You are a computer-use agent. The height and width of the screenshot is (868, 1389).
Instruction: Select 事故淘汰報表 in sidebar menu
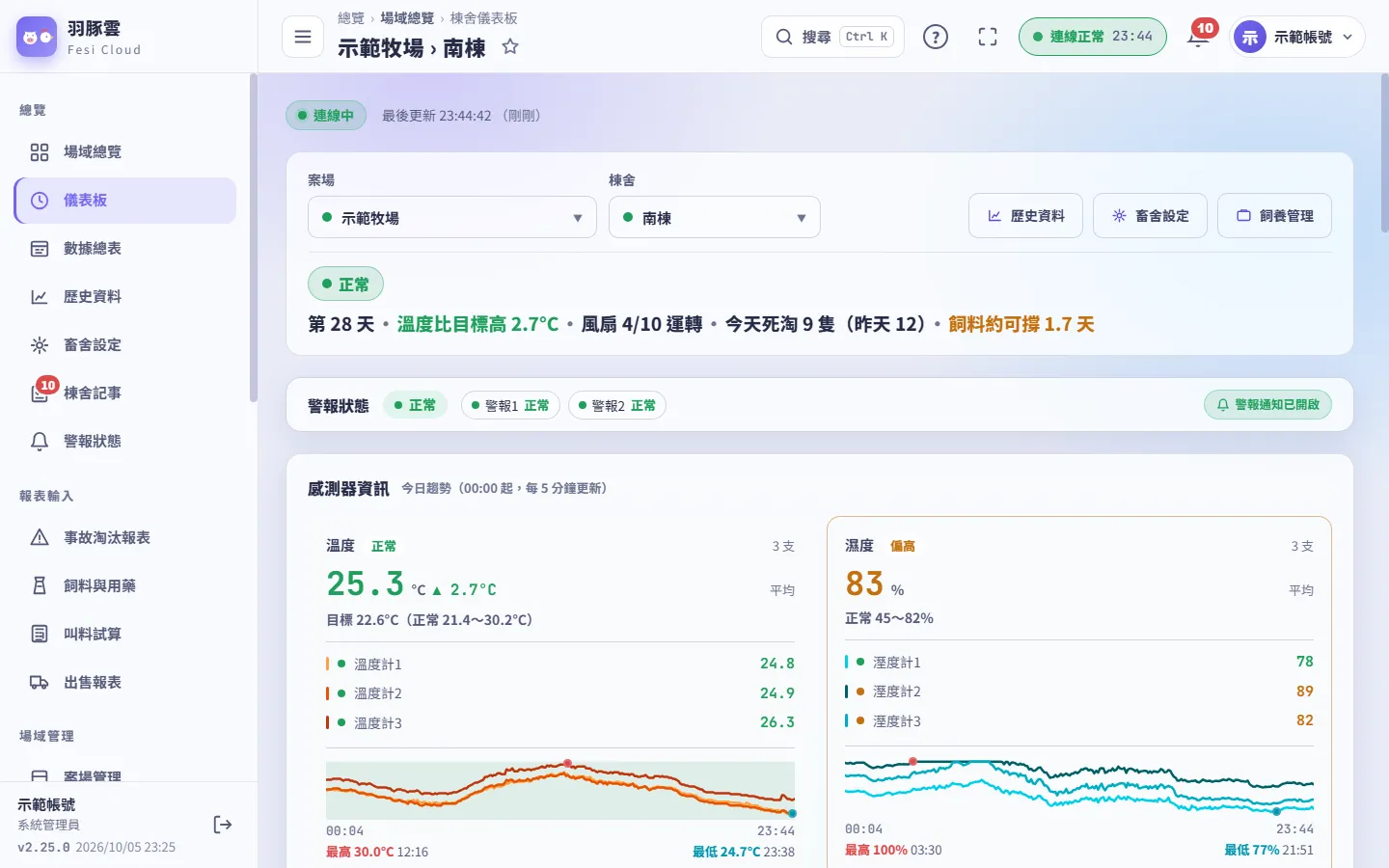[125, 537]
